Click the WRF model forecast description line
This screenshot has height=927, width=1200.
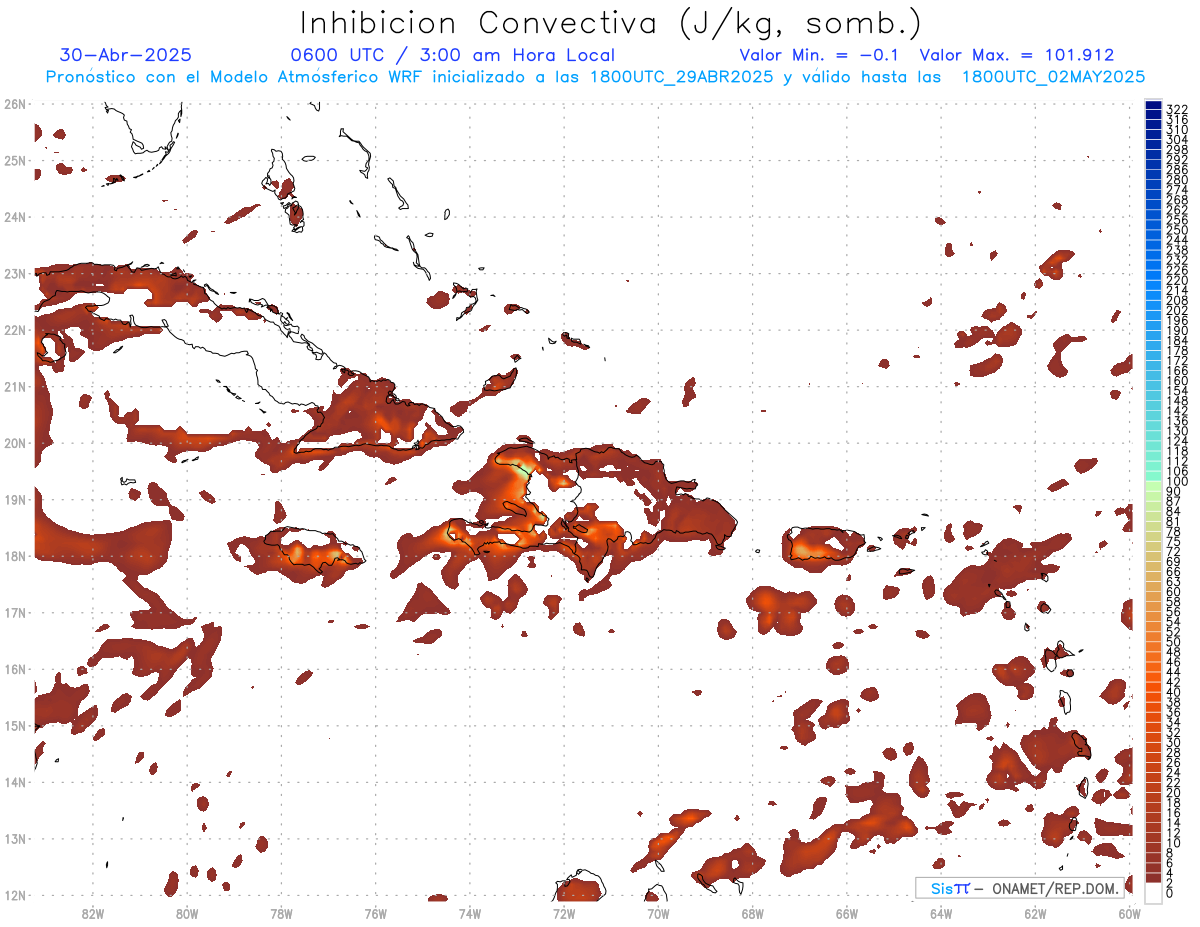click(x=596, y=77)
